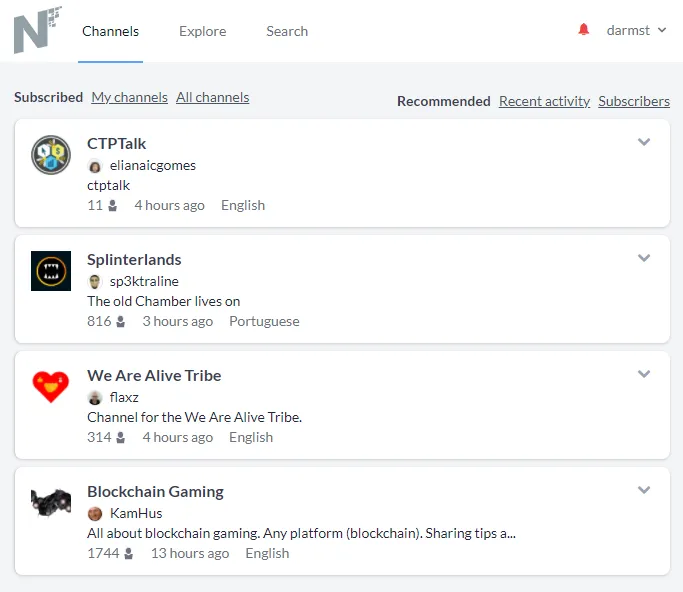
Task: Click flaxz avatar icon
Action: (x=95, y=398)
